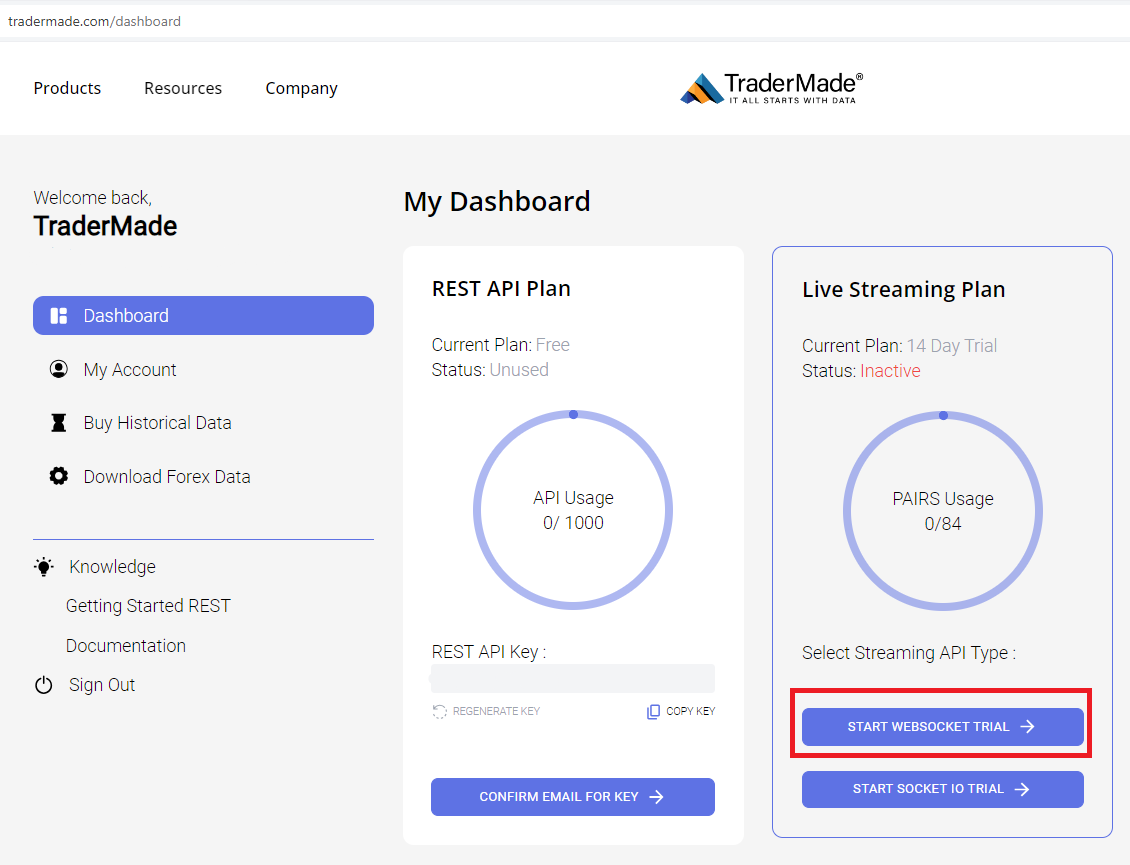The image size is (1130, 865).
Task: Click the Dashboard grid icon
Action: click(x=58, y=316)
